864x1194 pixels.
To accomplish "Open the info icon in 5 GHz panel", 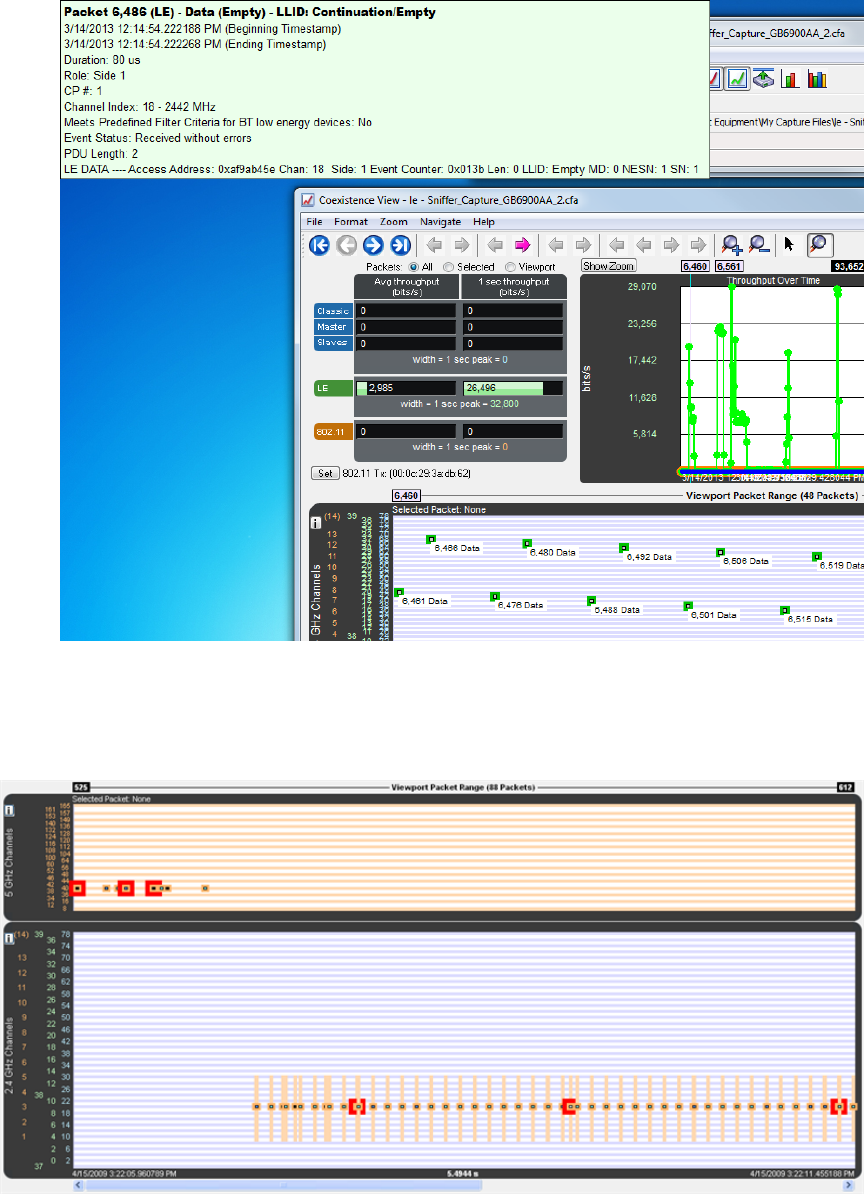I will click(x=9, y=811).
